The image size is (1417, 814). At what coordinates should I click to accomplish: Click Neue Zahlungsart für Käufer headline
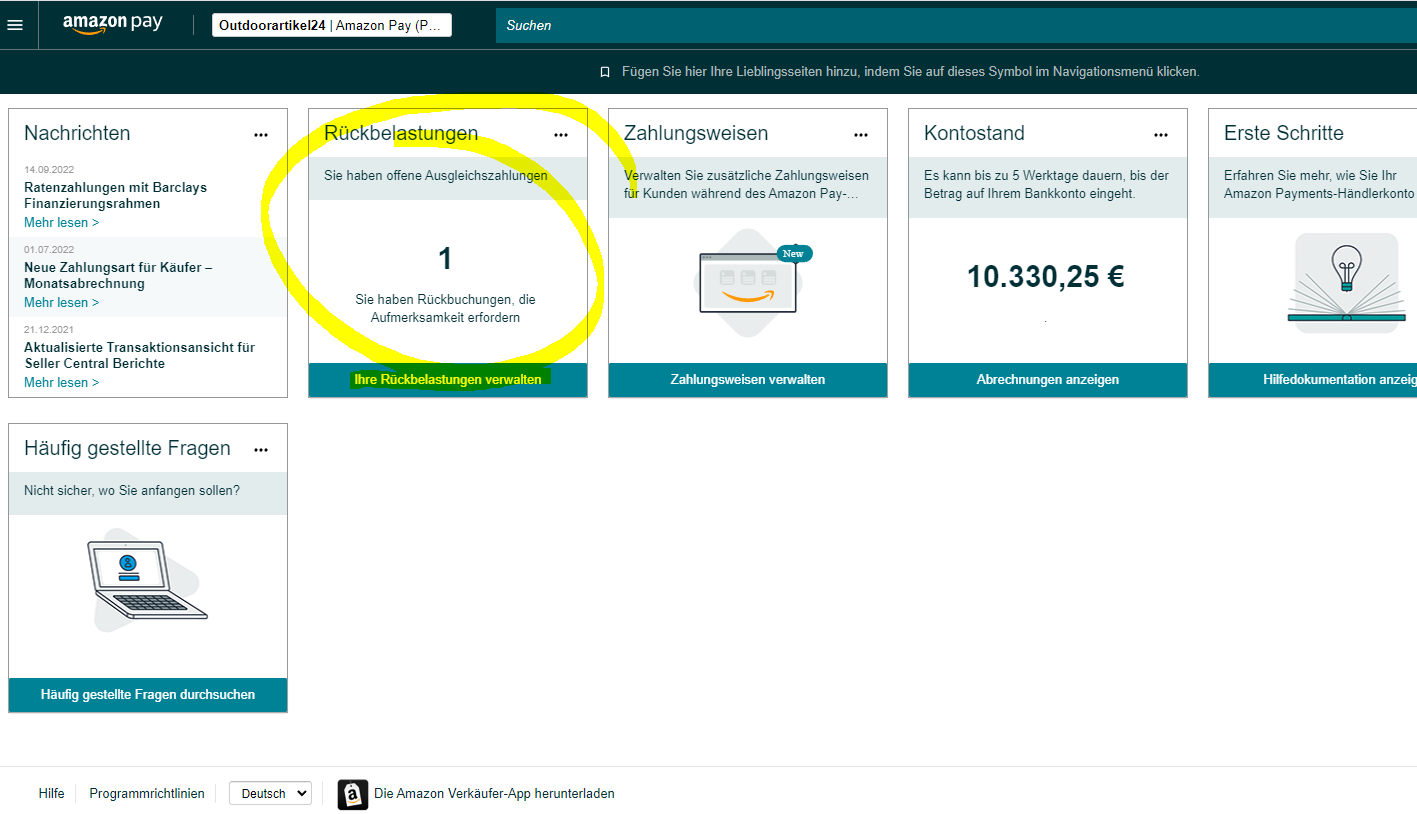tap(118, 275)
